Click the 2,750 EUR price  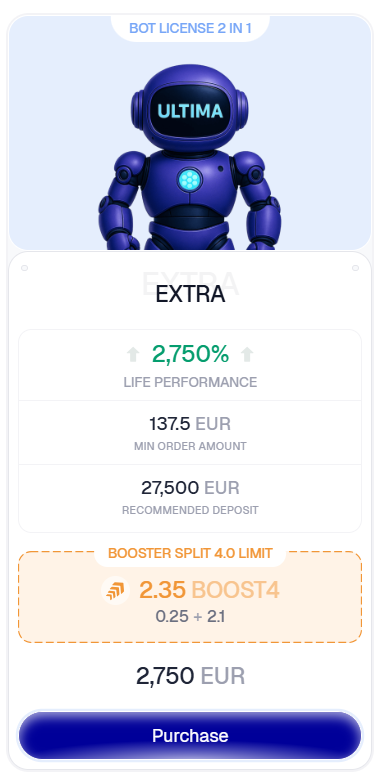coord(190,676)
